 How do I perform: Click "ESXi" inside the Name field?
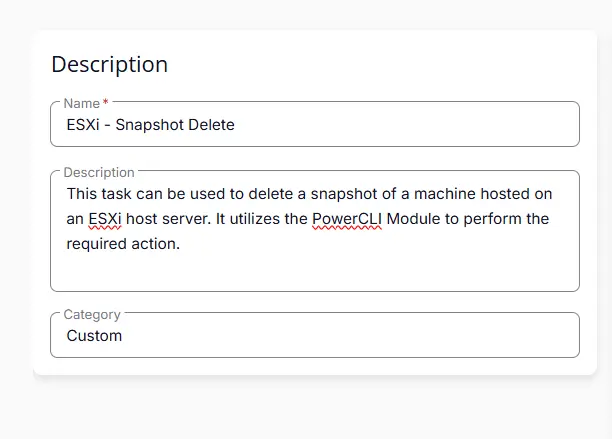pos(85,125)
